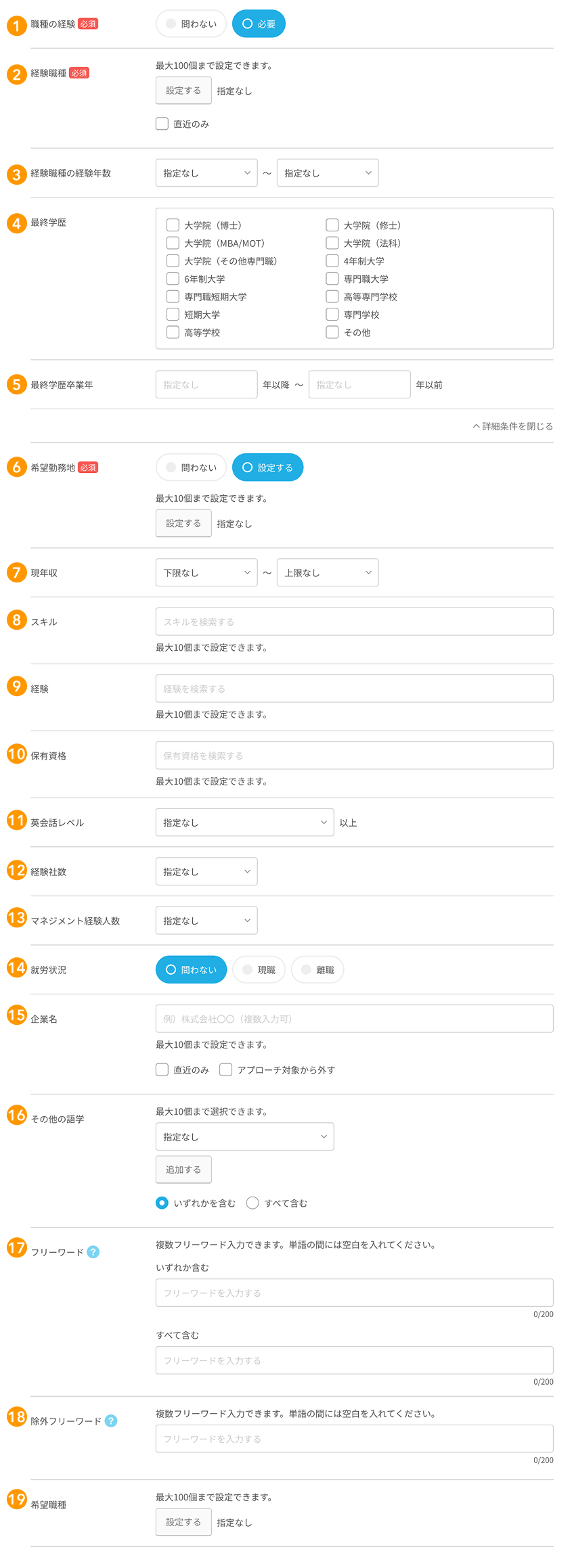
Task: Open その他の語学 dropdown
Action: point(244,1136)
